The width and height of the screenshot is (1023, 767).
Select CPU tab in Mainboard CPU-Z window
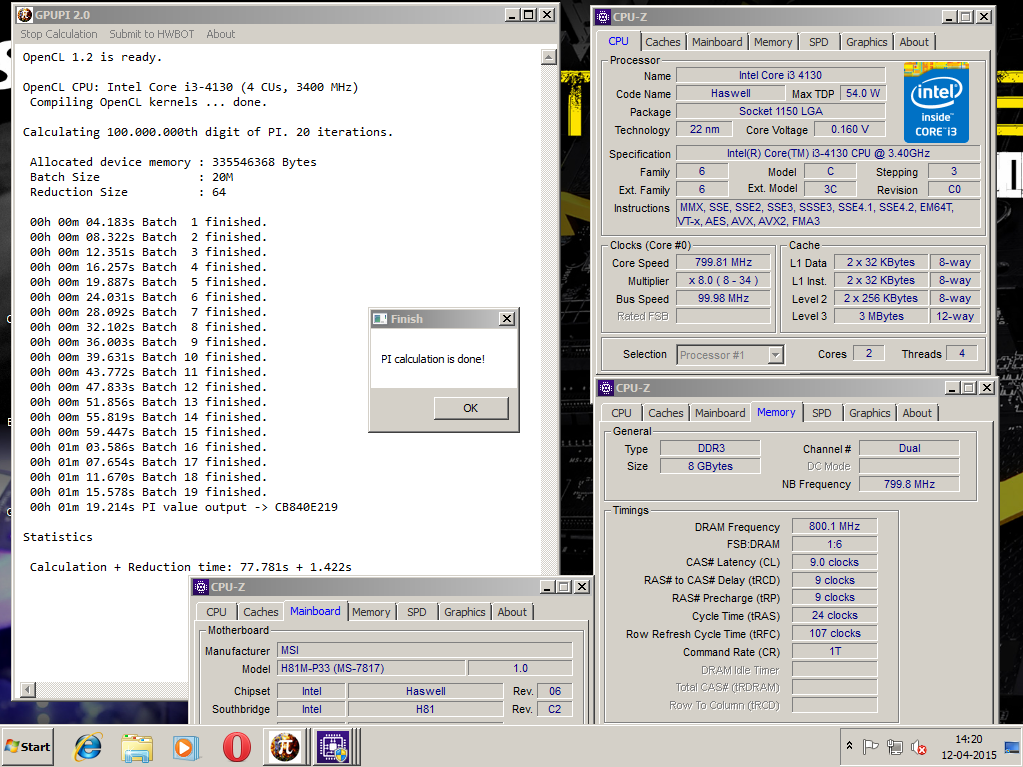pos(217,612)
